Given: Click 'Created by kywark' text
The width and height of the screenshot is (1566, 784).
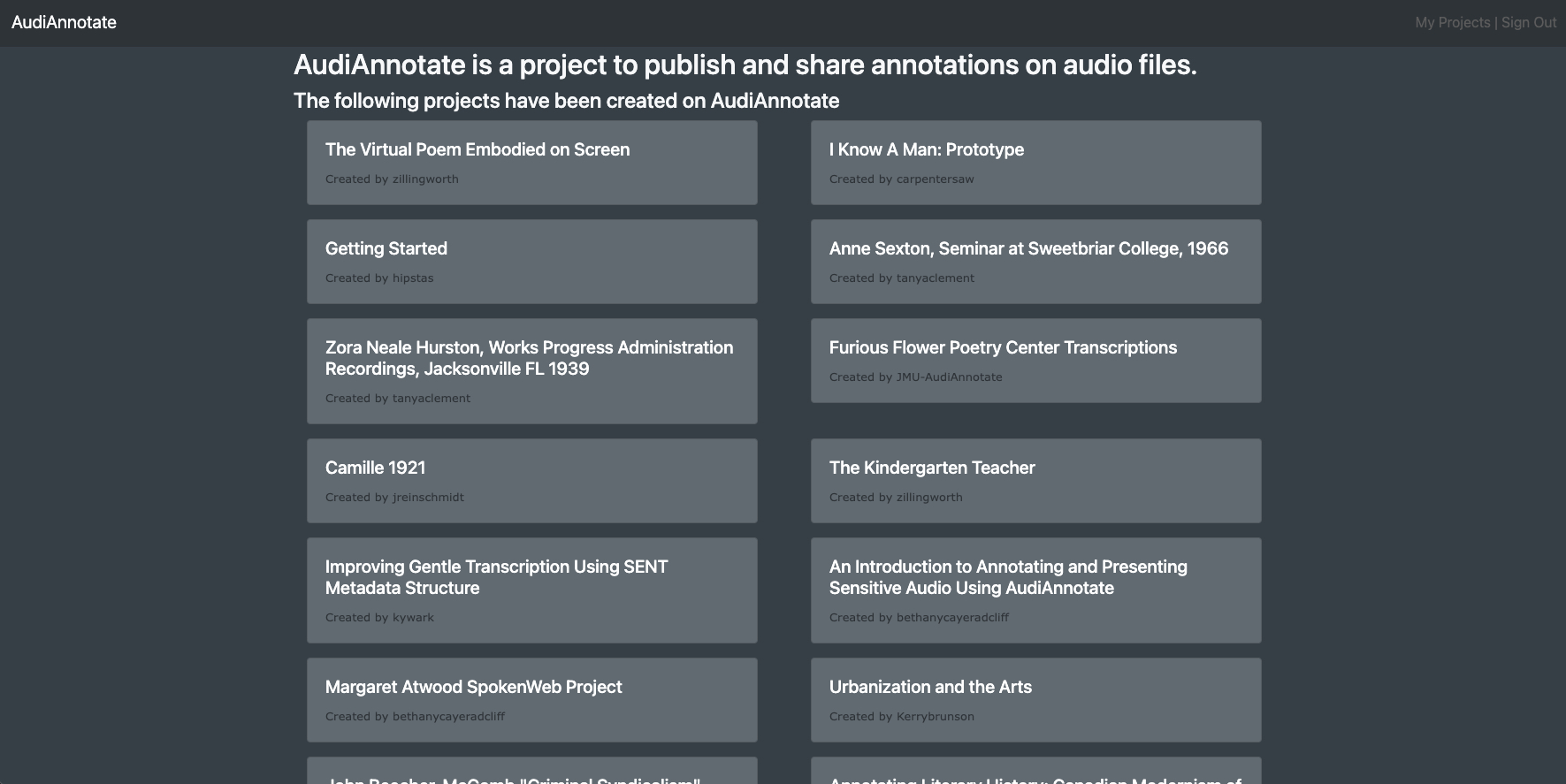Looking at the screenshot, I should click(379, 618).
